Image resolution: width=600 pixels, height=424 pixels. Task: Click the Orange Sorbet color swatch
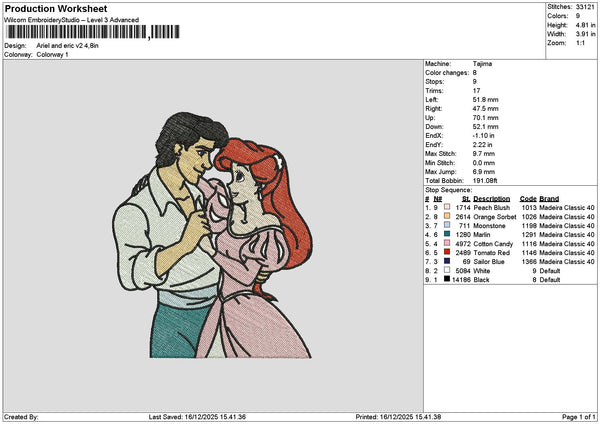tap(447, 216)
